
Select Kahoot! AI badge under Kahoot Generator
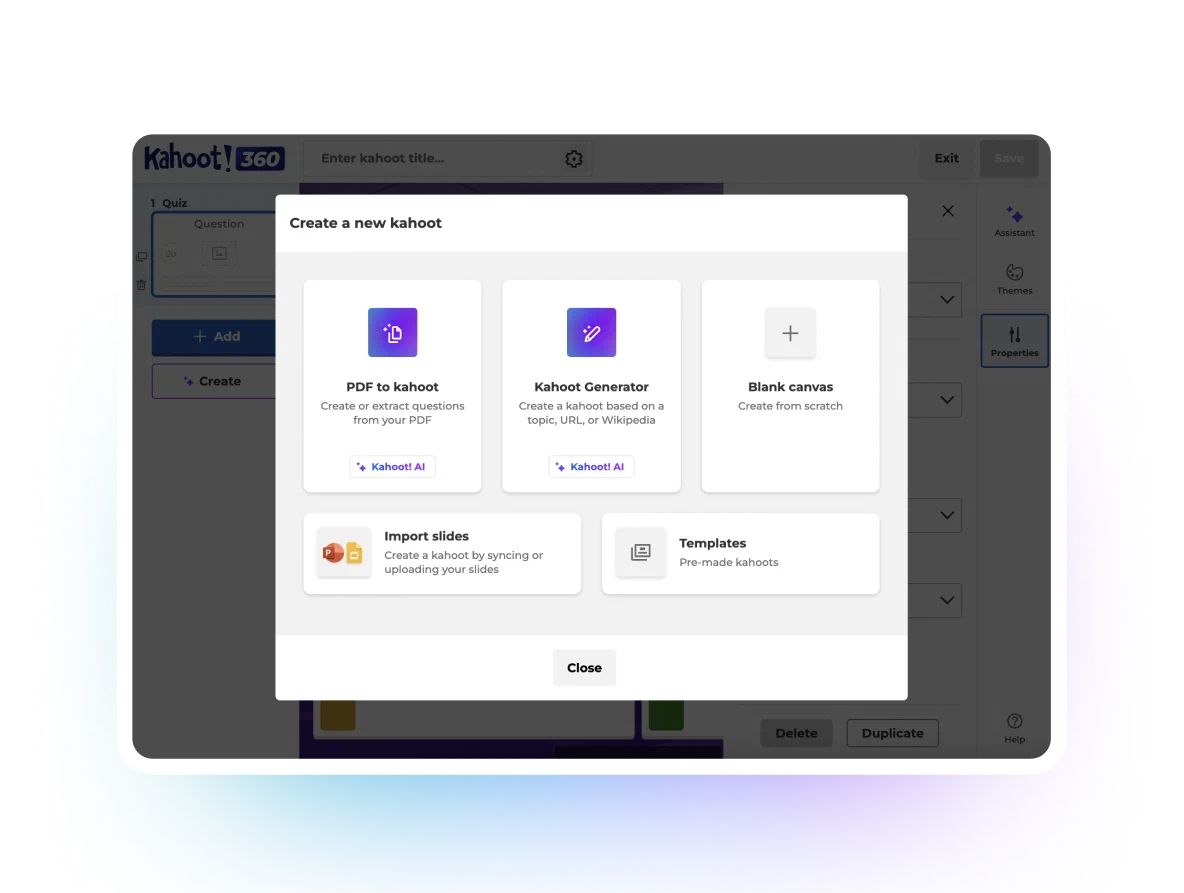pyautogui.click(x=591, y=467)
